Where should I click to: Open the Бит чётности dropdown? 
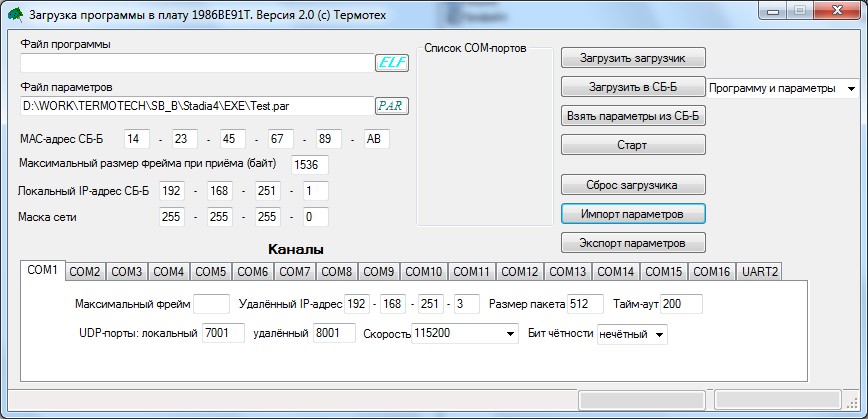(632, 334)
